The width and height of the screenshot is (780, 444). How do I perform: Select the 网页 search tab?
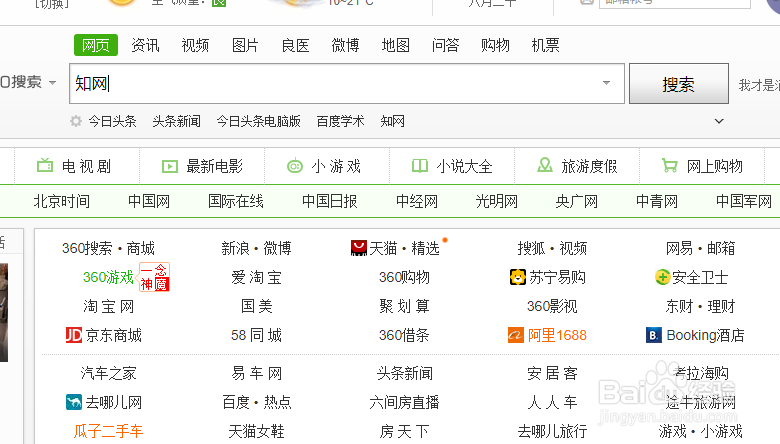[x=96, y=45]
